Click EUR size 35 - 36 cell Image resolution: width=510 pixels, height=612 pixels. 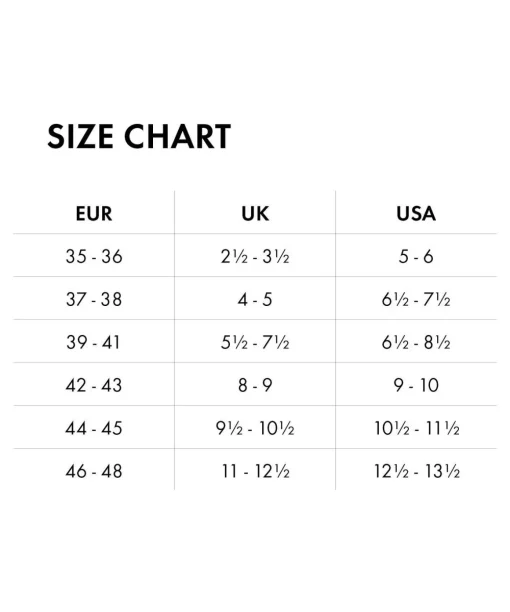tap(94, 256)
